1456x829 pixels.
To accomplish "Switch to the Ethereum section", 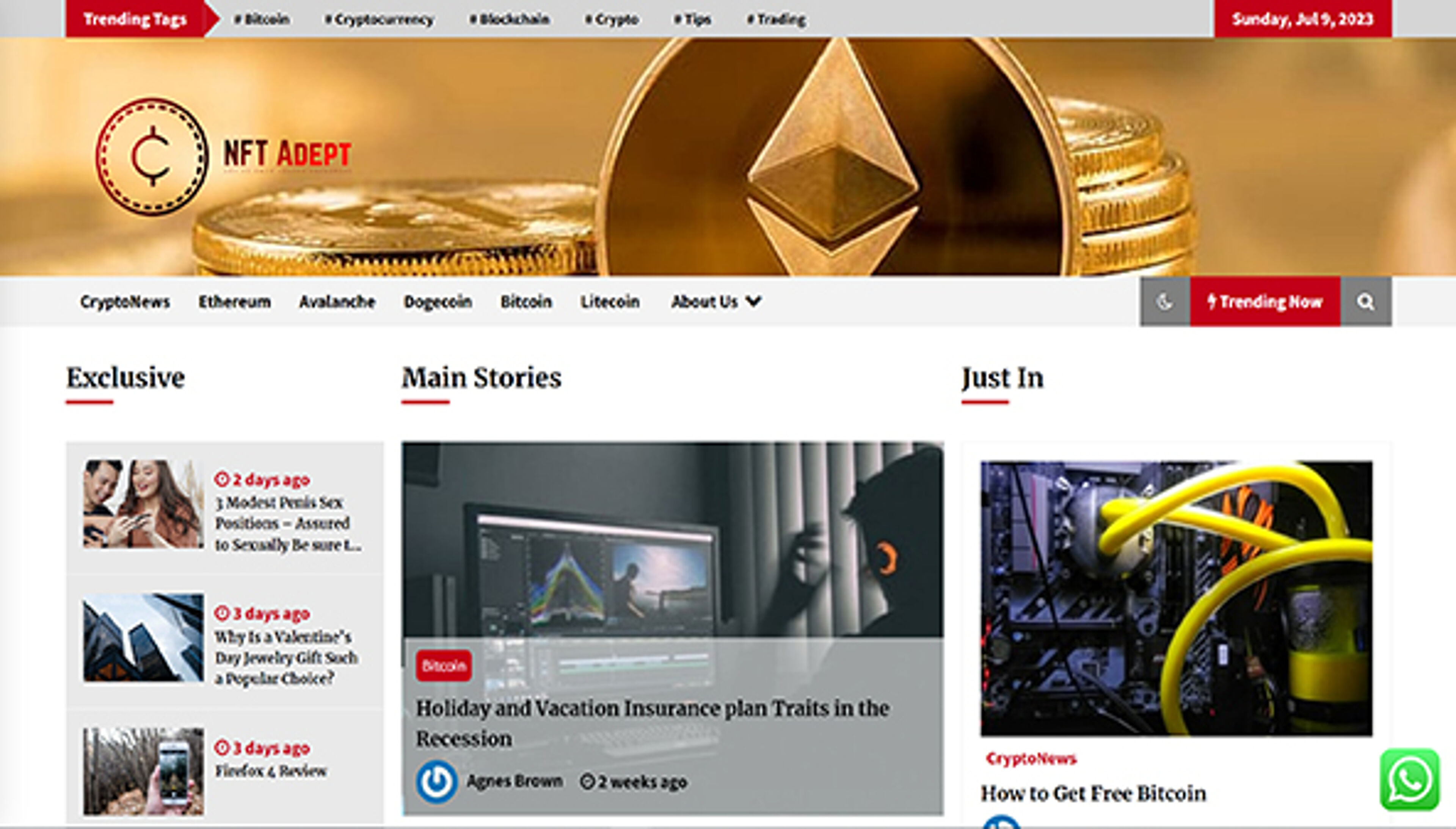I will [x=234, y=302].
